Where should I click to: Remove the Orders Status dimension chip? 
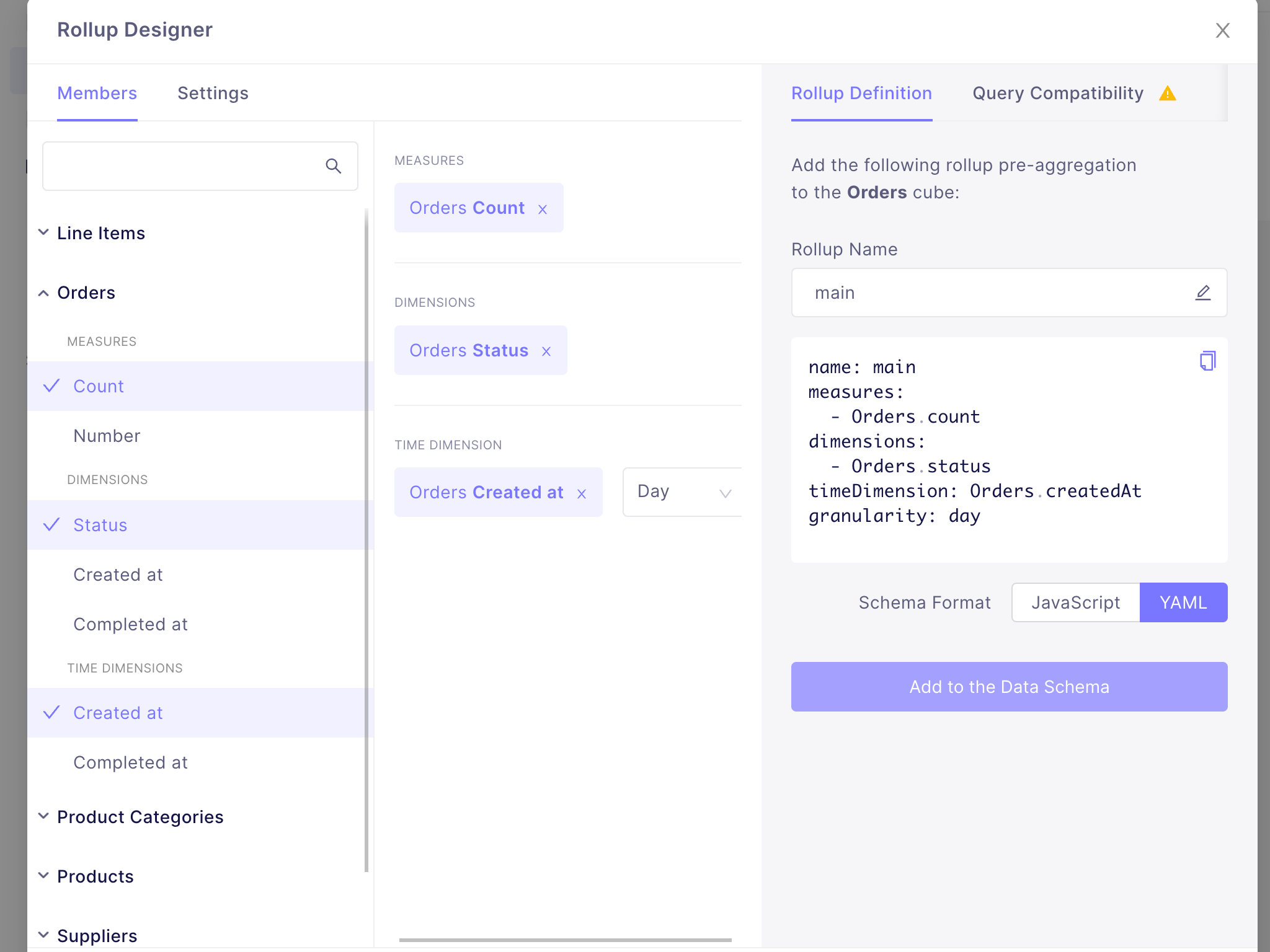tap(546, 351)
